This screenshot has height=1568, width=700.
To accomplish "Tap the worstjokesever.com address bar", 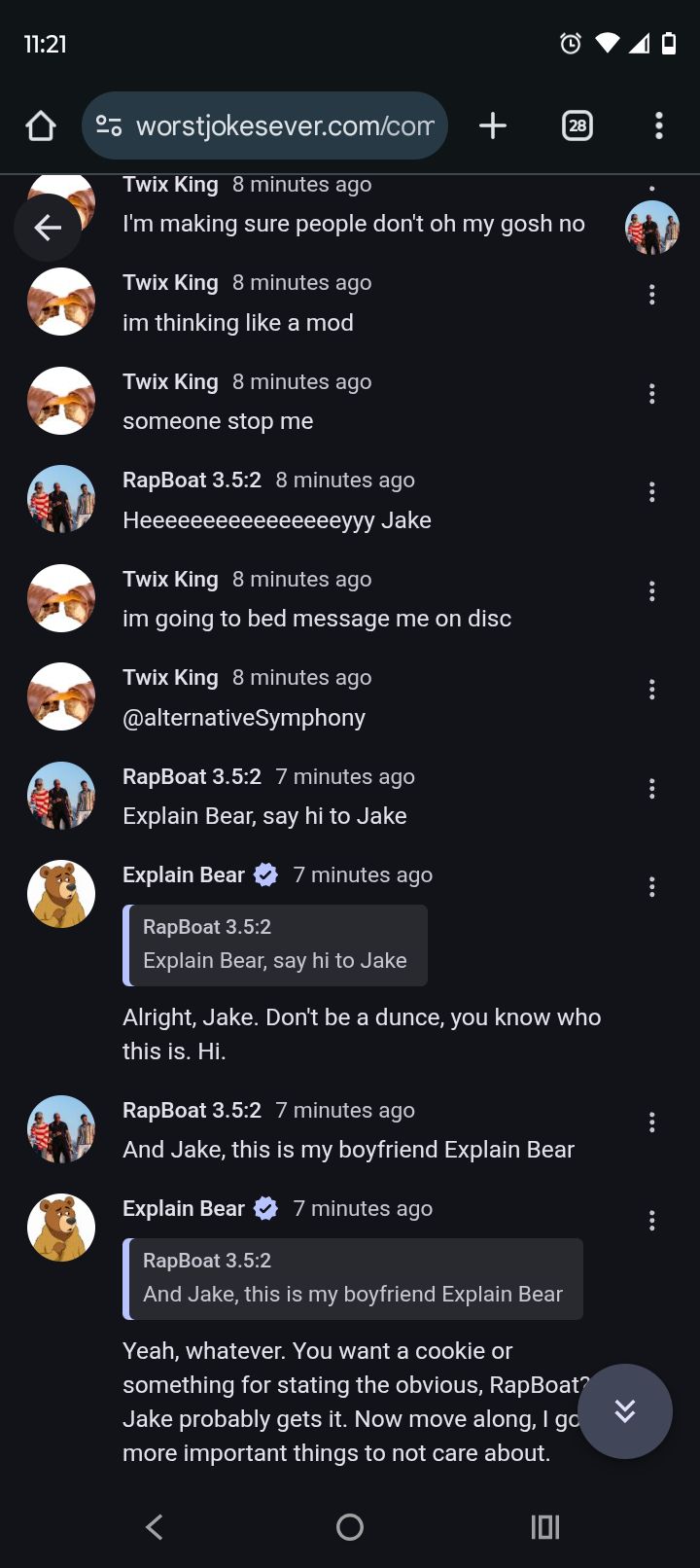I will (284, 125).
